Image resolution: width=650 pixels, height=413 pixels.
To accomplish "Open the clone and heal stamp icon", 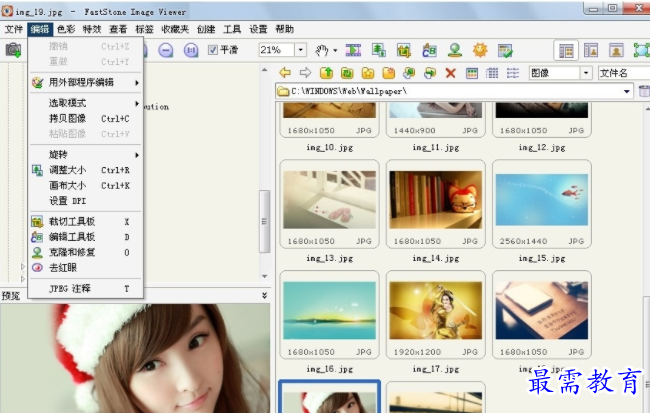I will [x=455, y=51].
